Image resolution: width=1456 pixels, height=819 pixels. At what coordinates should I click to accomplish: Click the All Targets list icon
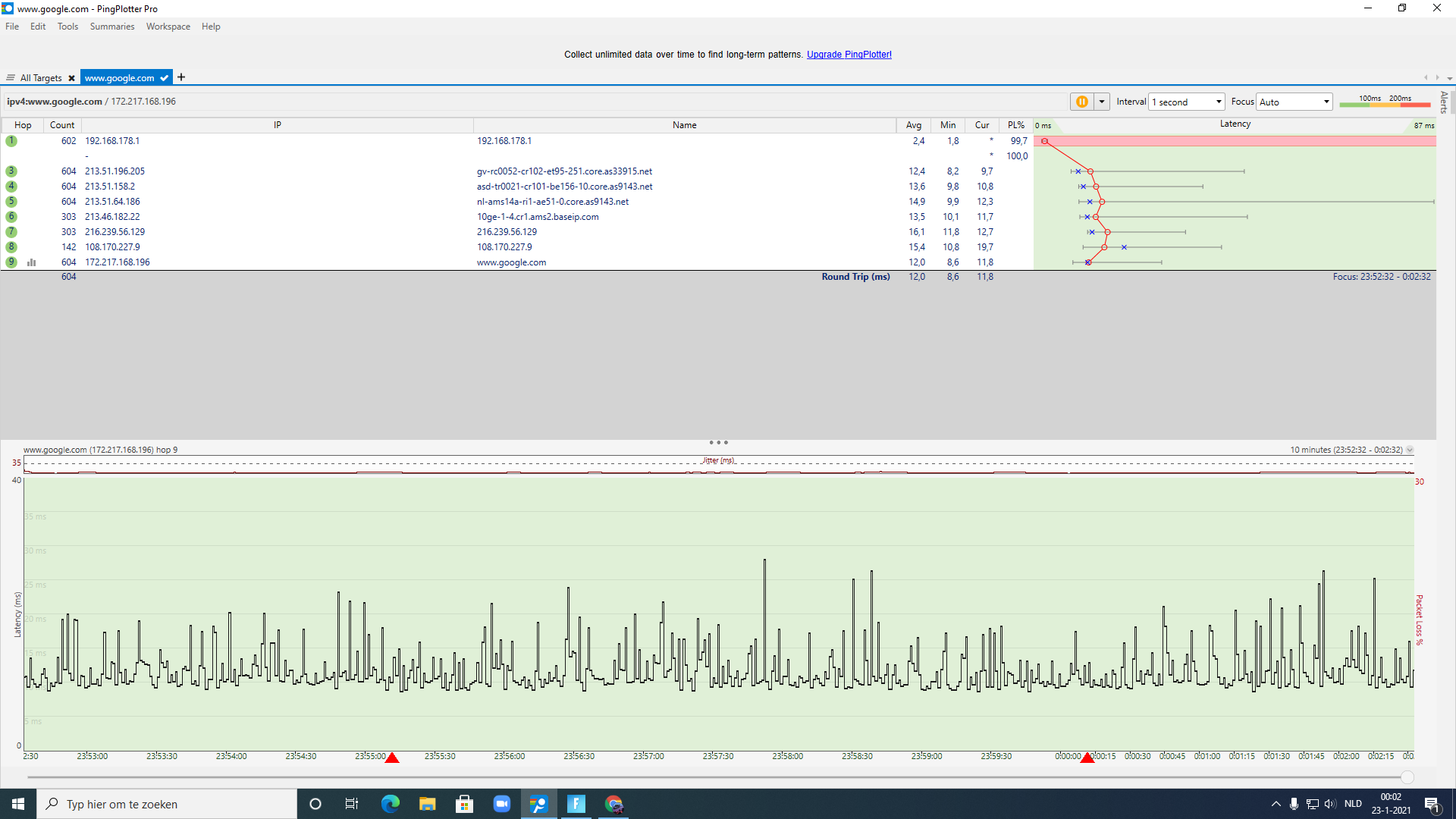pos(11,78)
